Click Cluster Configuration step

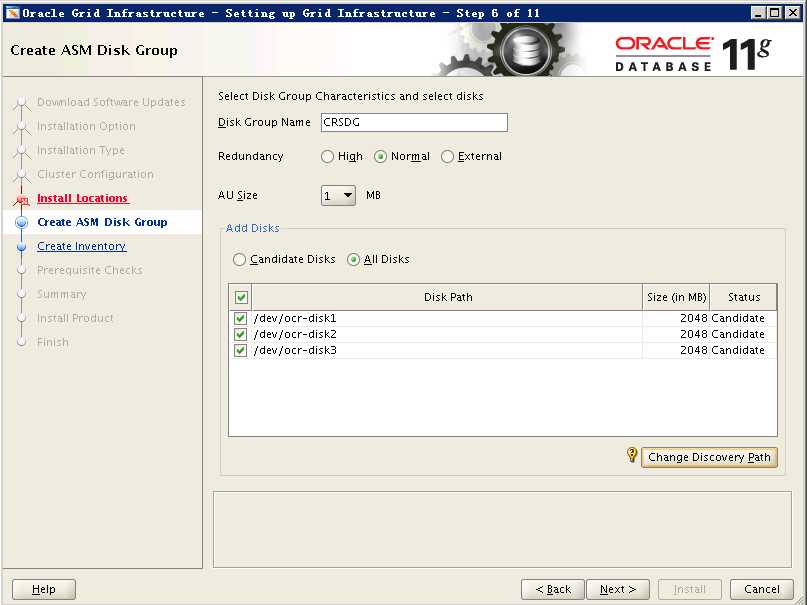95,174
